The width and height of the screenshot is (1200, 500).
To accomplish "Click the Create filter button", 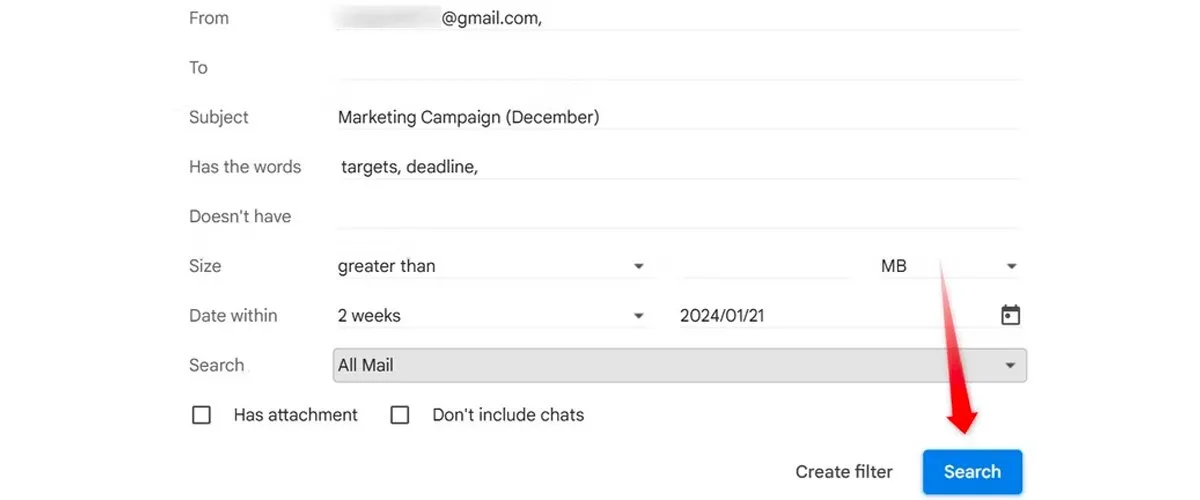I will click(844, 472).
